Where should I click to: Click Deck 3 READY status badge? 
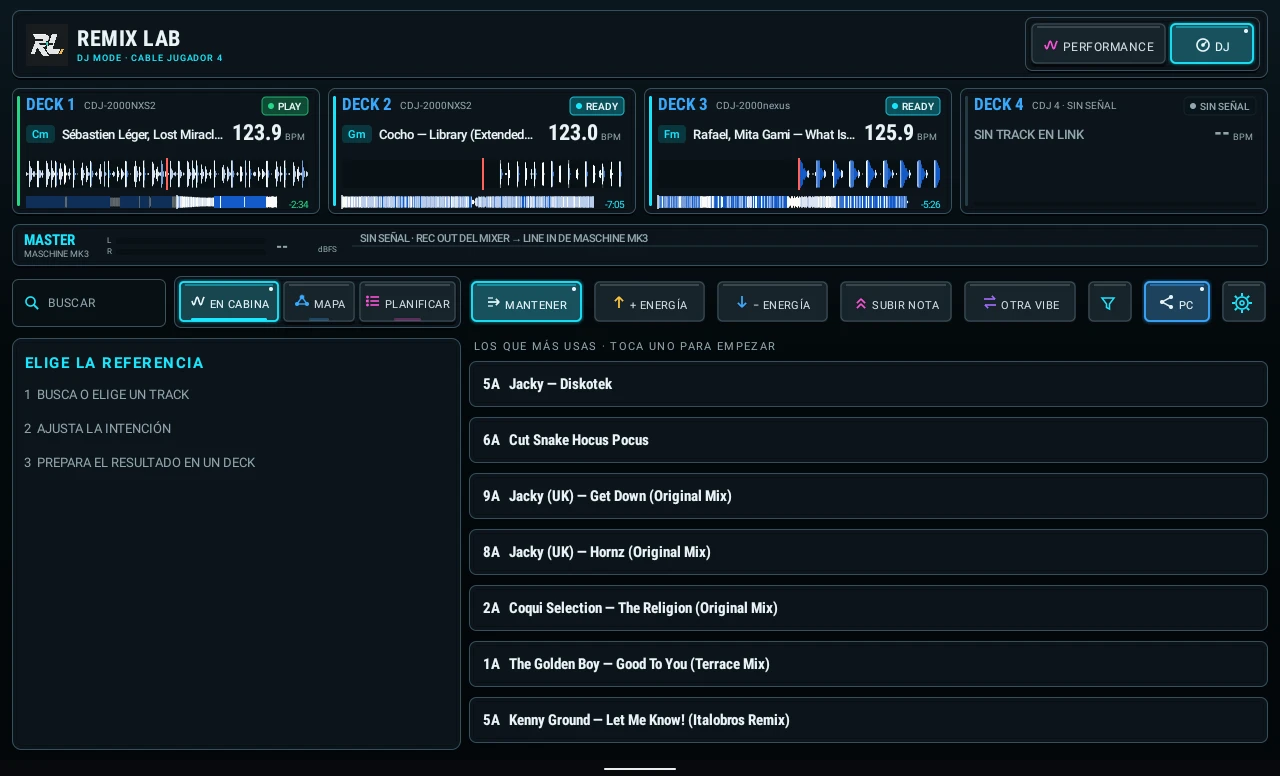click(x=913, y=106)
